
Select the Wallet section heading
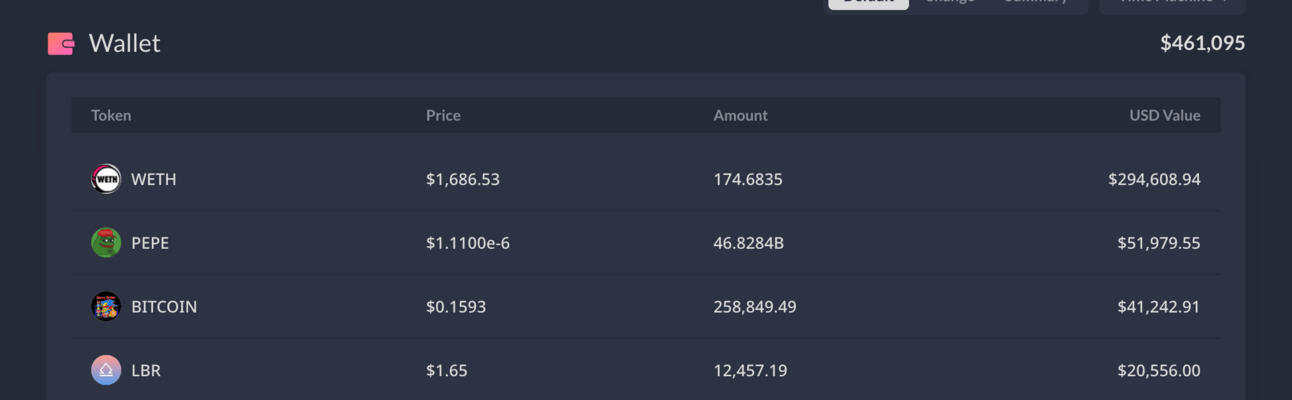coord(125,44)
